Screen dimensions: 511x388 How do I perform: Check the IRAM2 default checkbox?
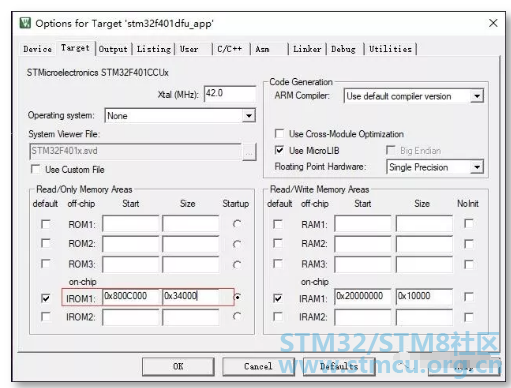coord(277,317)
